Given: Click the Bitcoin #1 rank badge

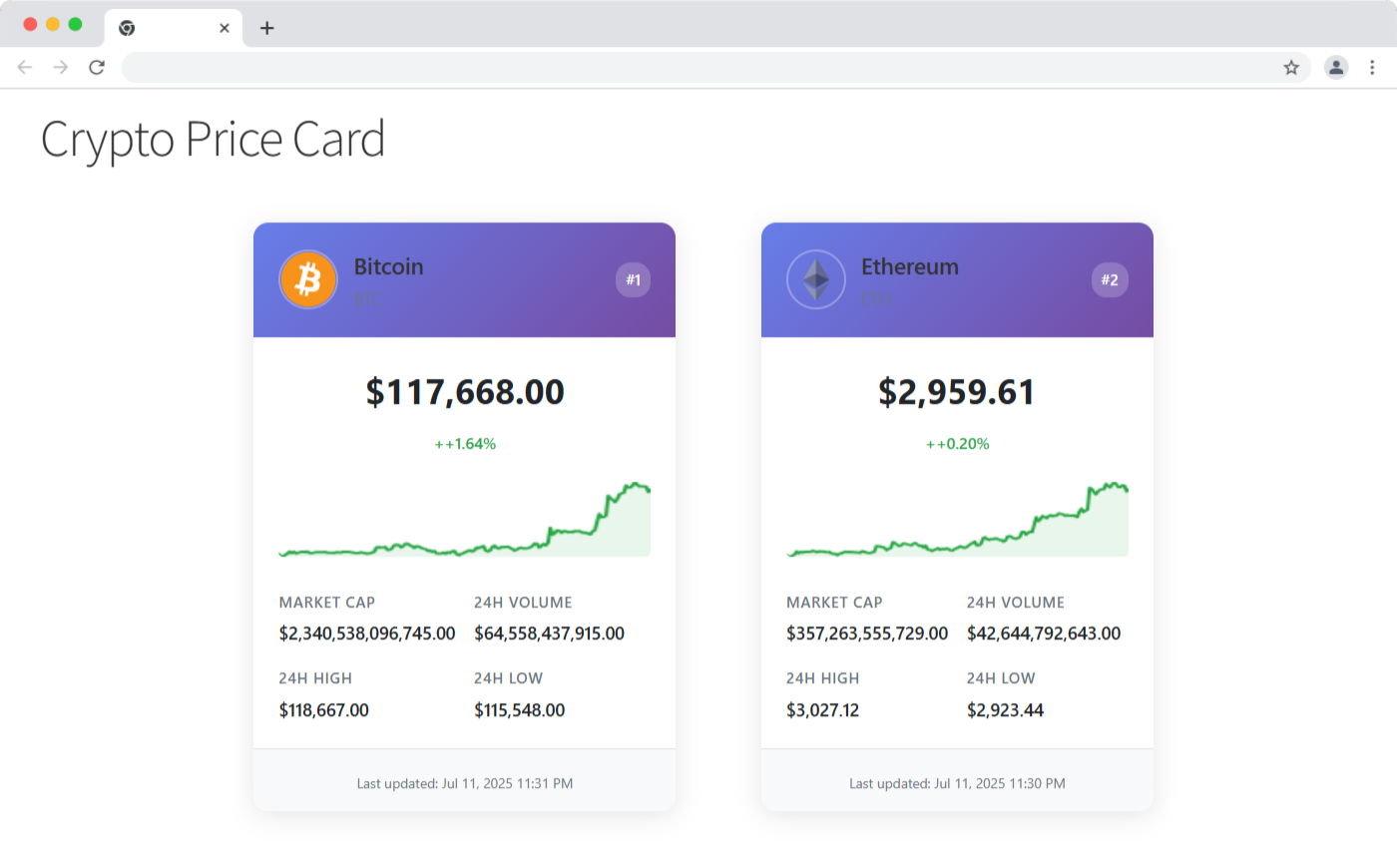Looking at the screenshot, I should (633, 280).
